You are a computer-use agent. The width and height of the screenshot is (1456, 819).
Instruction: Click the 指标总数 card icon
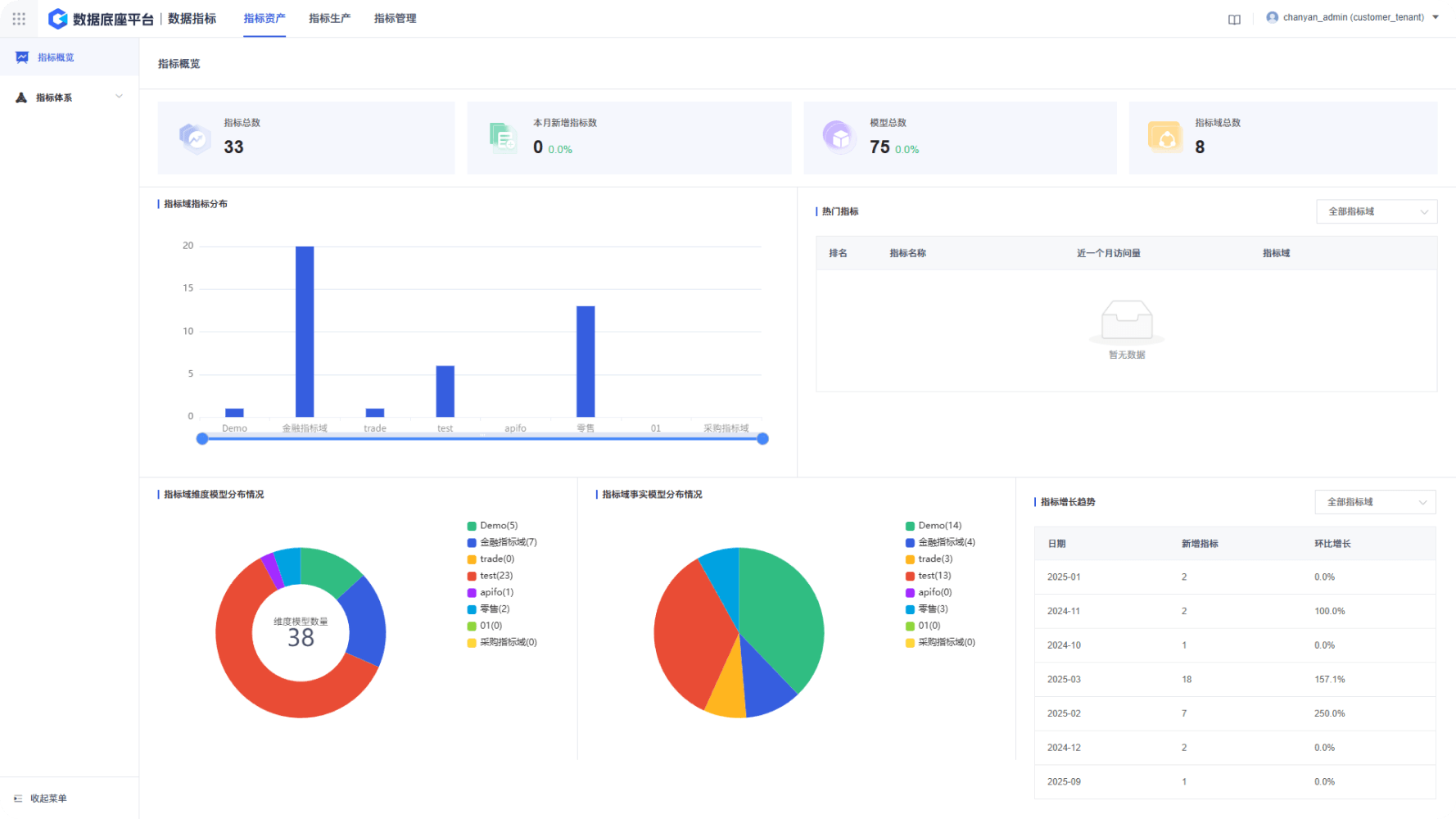(x=195, y=138)
